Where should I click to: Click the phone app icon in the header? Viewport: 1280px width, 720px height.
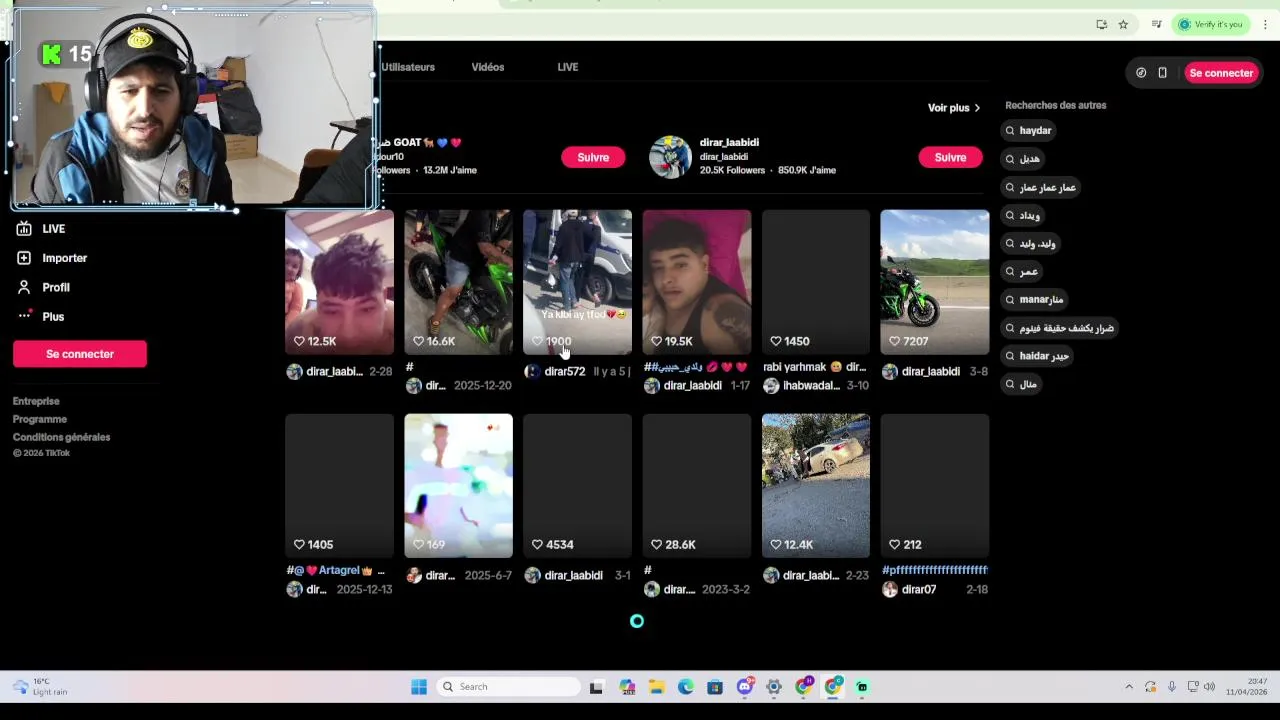click(1162, 73)
